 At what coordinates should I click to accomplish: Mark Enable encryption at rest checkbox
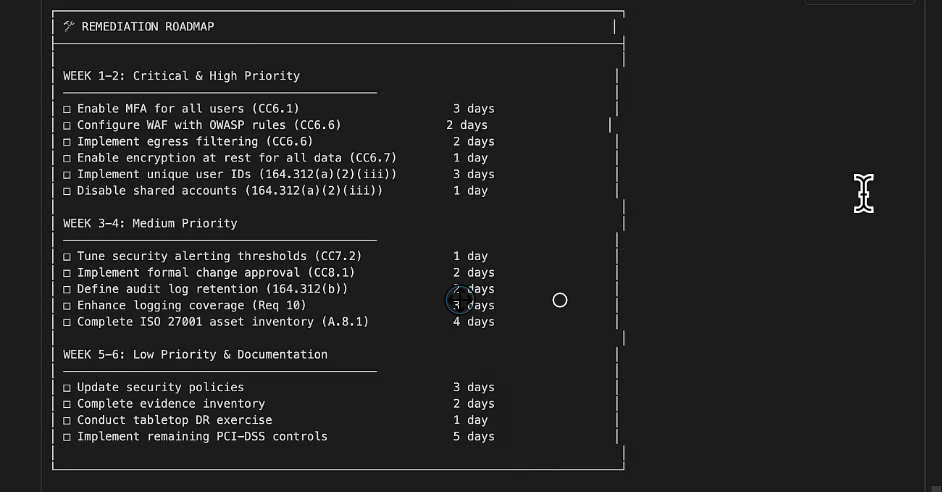point(67,158)
